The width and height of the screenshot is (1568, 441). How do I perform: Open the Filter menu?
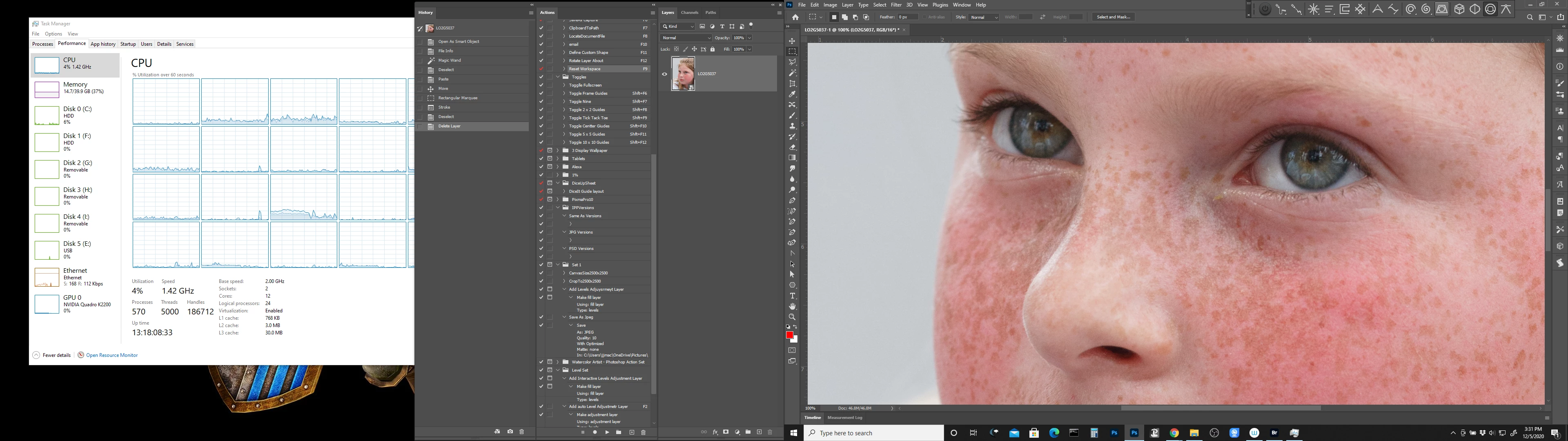coord(896,5)
